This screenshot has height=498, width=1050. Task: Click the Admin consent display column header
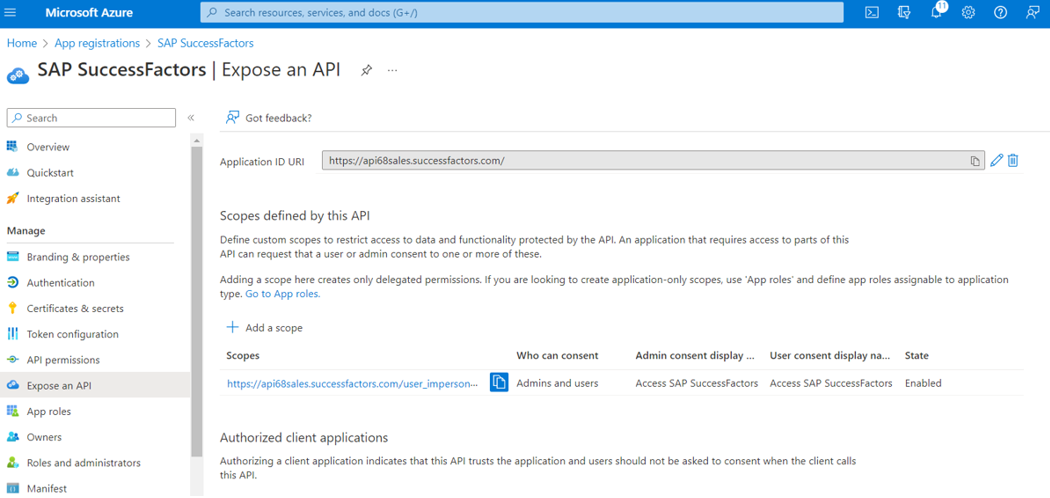(696, 355)
